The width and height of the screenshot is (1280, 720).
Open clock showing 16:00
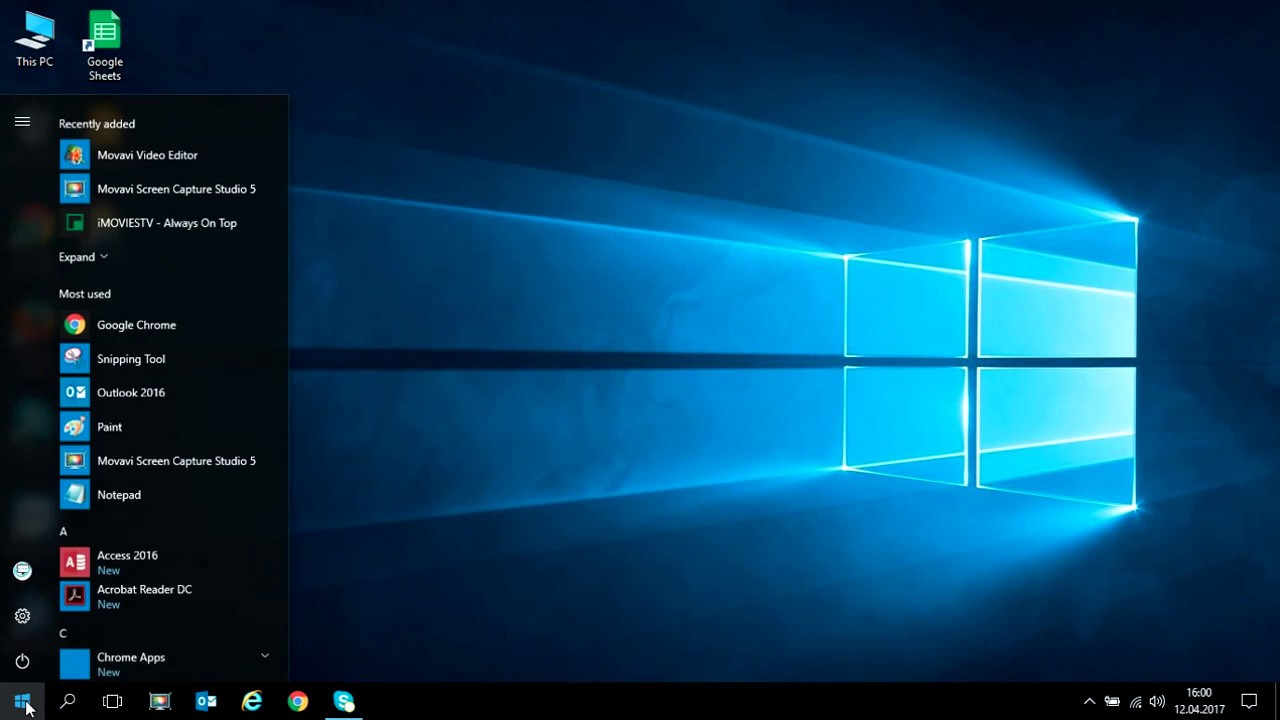tap(1199, 701)
